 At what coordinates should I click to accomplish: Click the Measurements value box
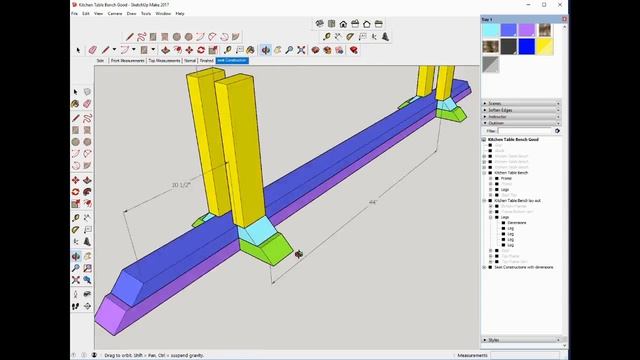tap(525, 356)
